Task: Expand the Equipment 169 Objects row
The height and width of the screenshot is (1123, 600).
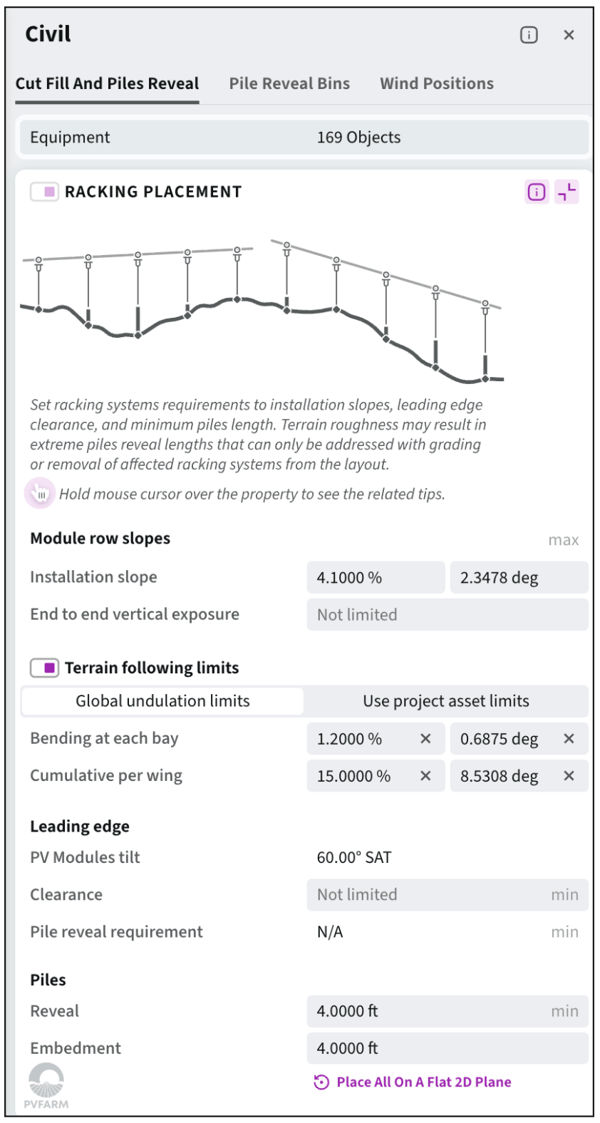Action: [x=304, y=138]
